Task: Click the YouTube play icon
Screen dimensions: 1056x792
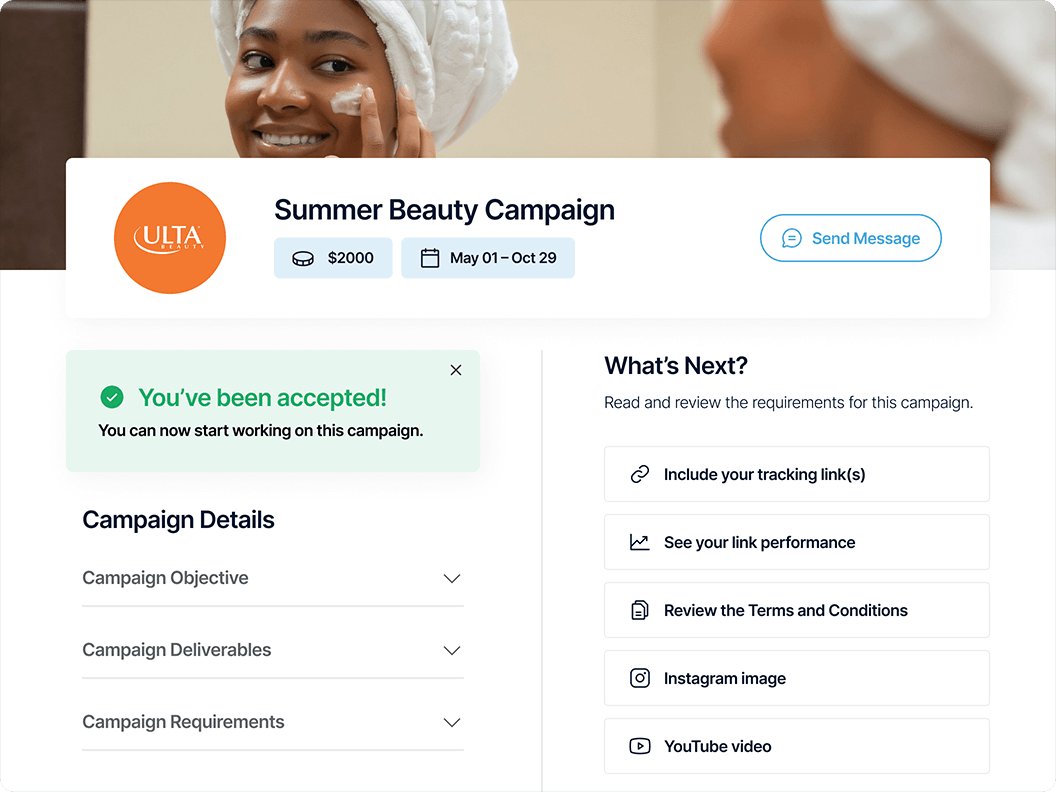Action: click(639, 746)
